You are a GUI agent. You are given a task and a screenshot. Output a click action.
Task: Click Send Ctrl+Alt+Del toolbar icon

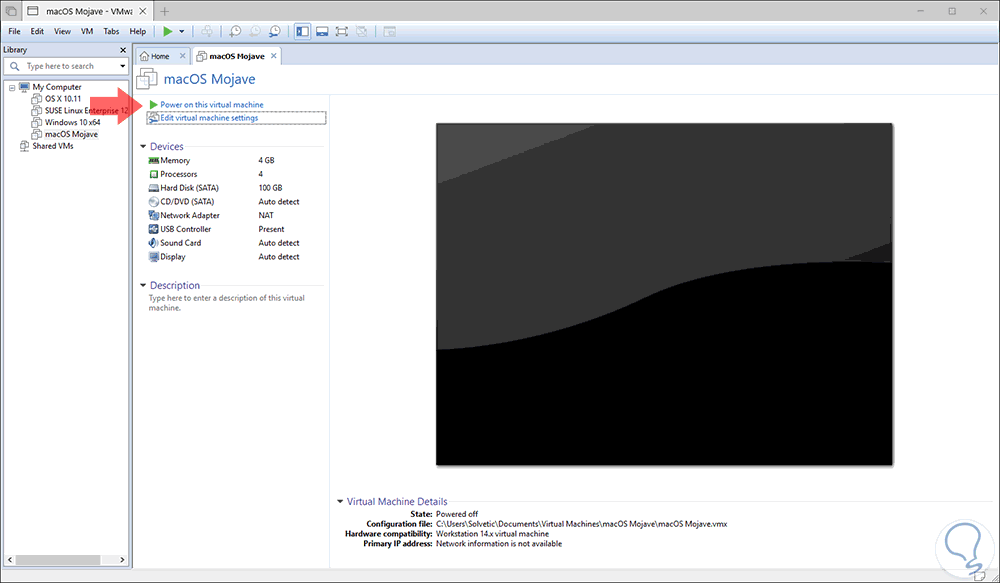(207, 31)
